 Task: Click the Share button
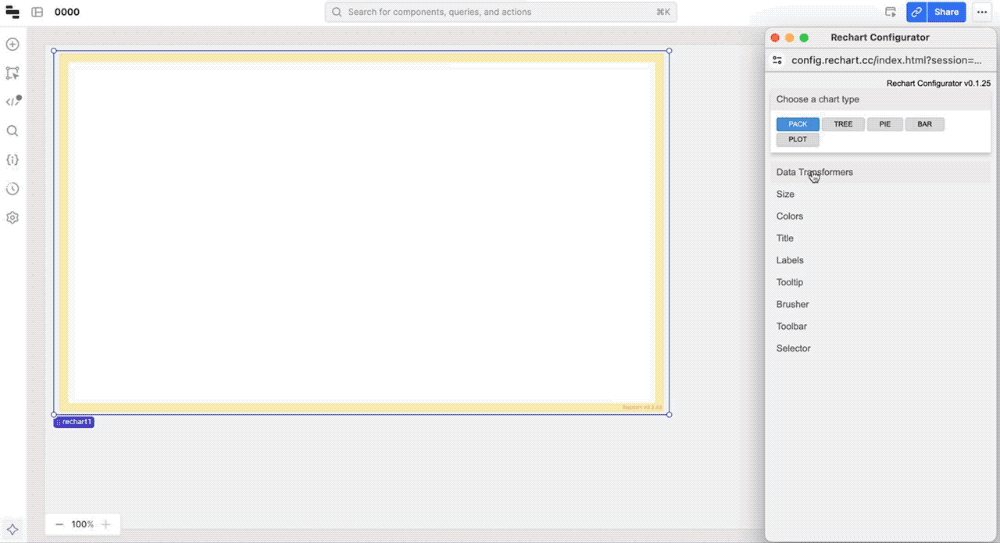click(x=946, y=12)
